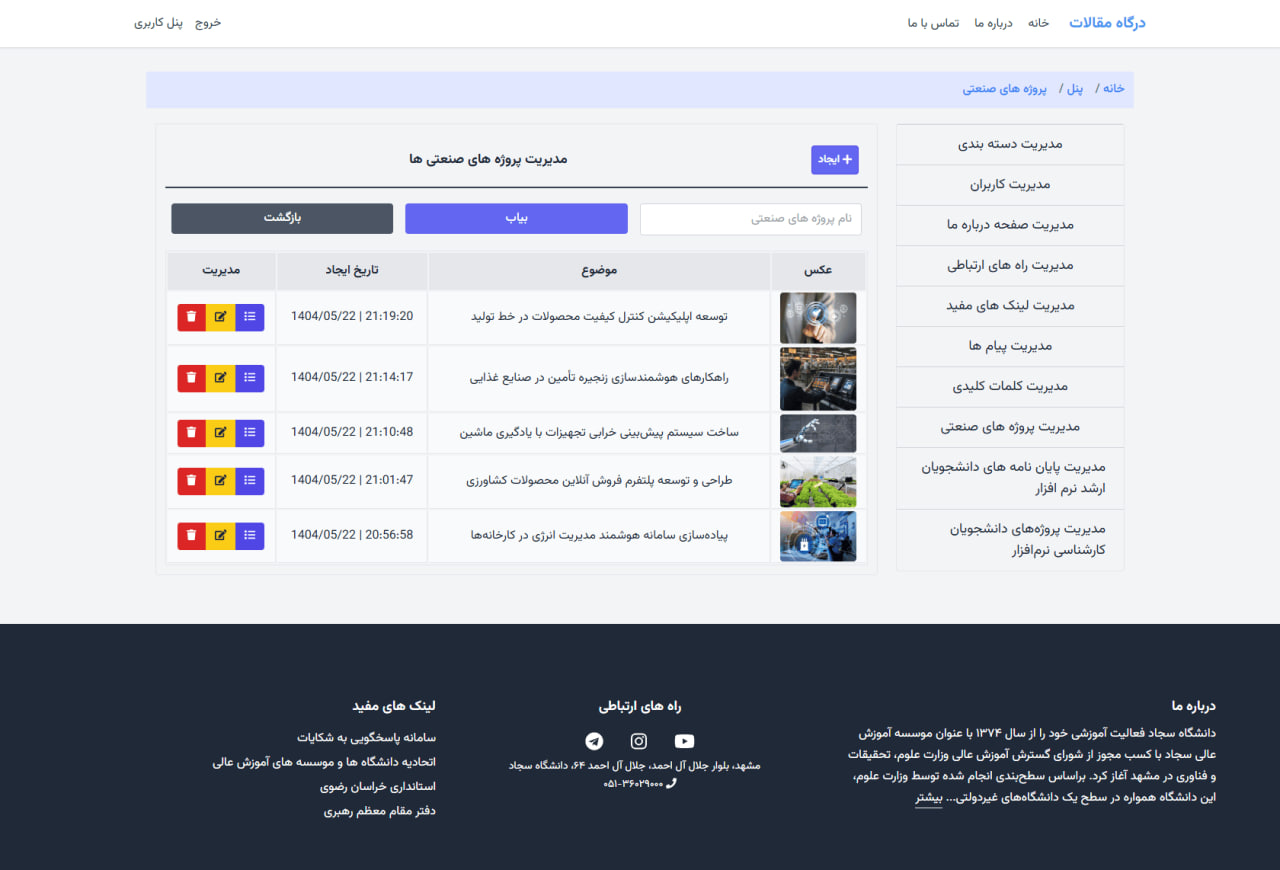Open the بیشتر link in درباره ما section
Screen dimensions: 1280x870
coord(928,798)
